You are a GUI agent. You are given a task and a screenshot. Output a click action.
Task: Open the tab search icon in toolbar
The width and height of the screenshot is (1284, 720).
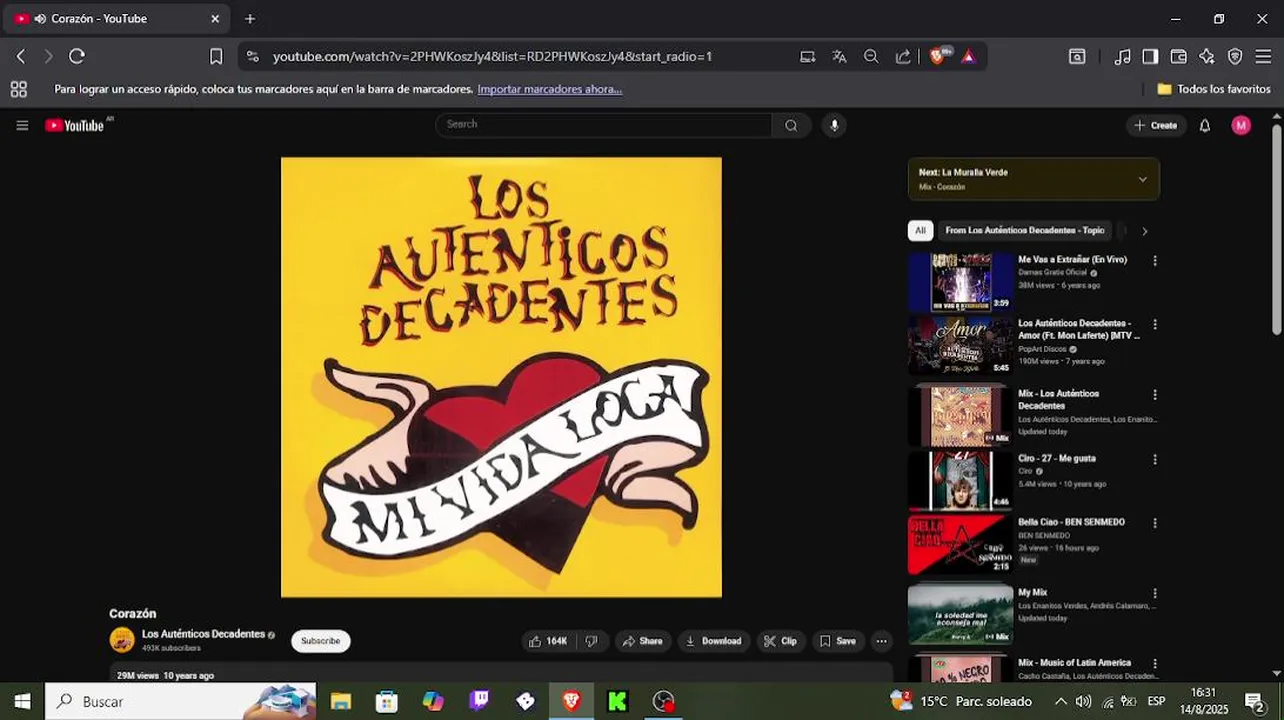coord(1077,57)
